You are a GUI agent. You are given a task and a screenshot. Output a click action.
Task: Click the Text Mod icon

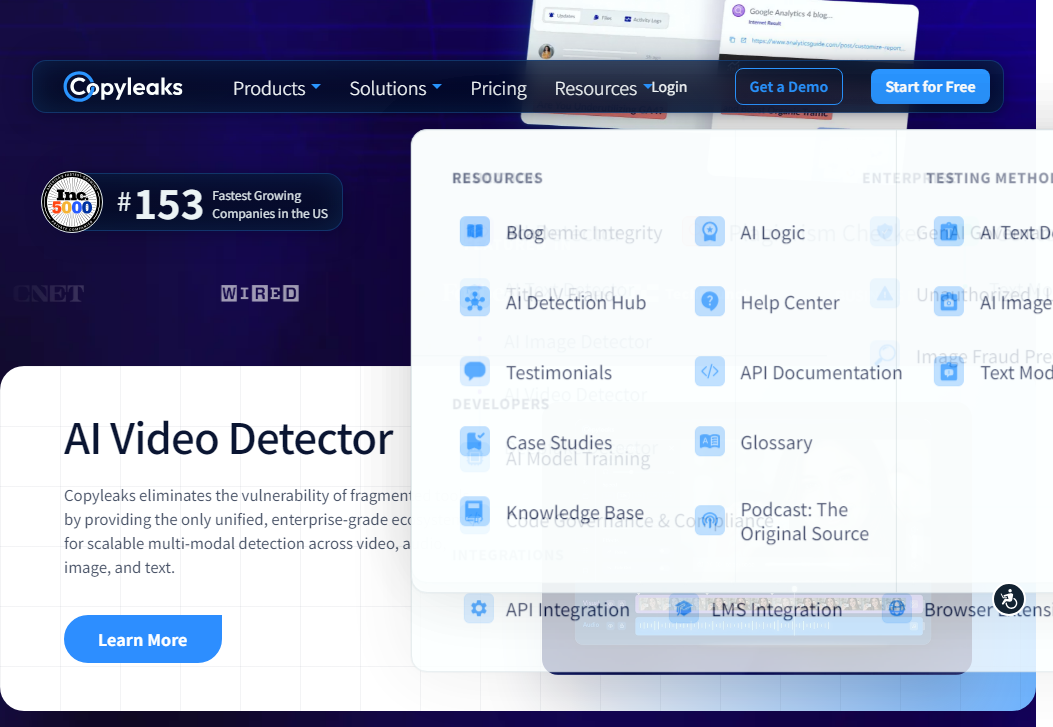(949, 371)
